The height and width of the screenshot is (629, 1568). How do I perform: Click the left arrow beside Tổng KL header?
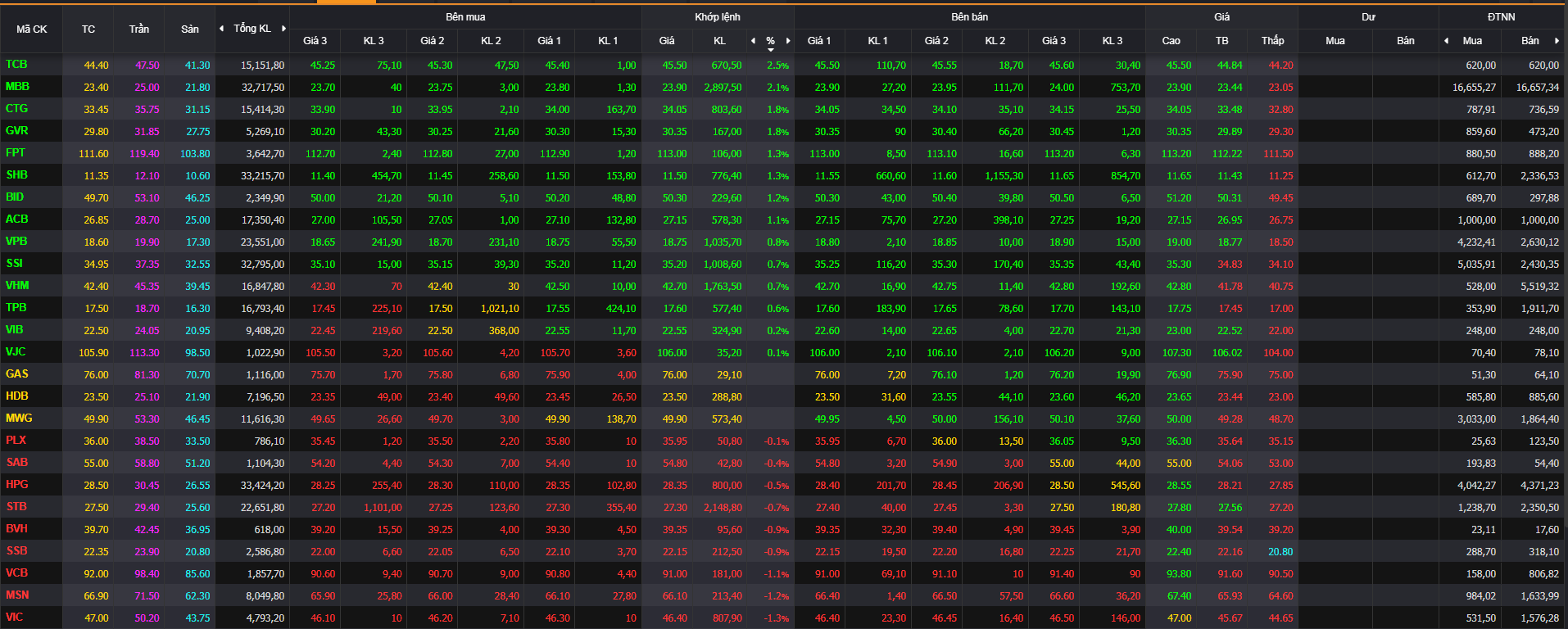[x=221, y=29]
